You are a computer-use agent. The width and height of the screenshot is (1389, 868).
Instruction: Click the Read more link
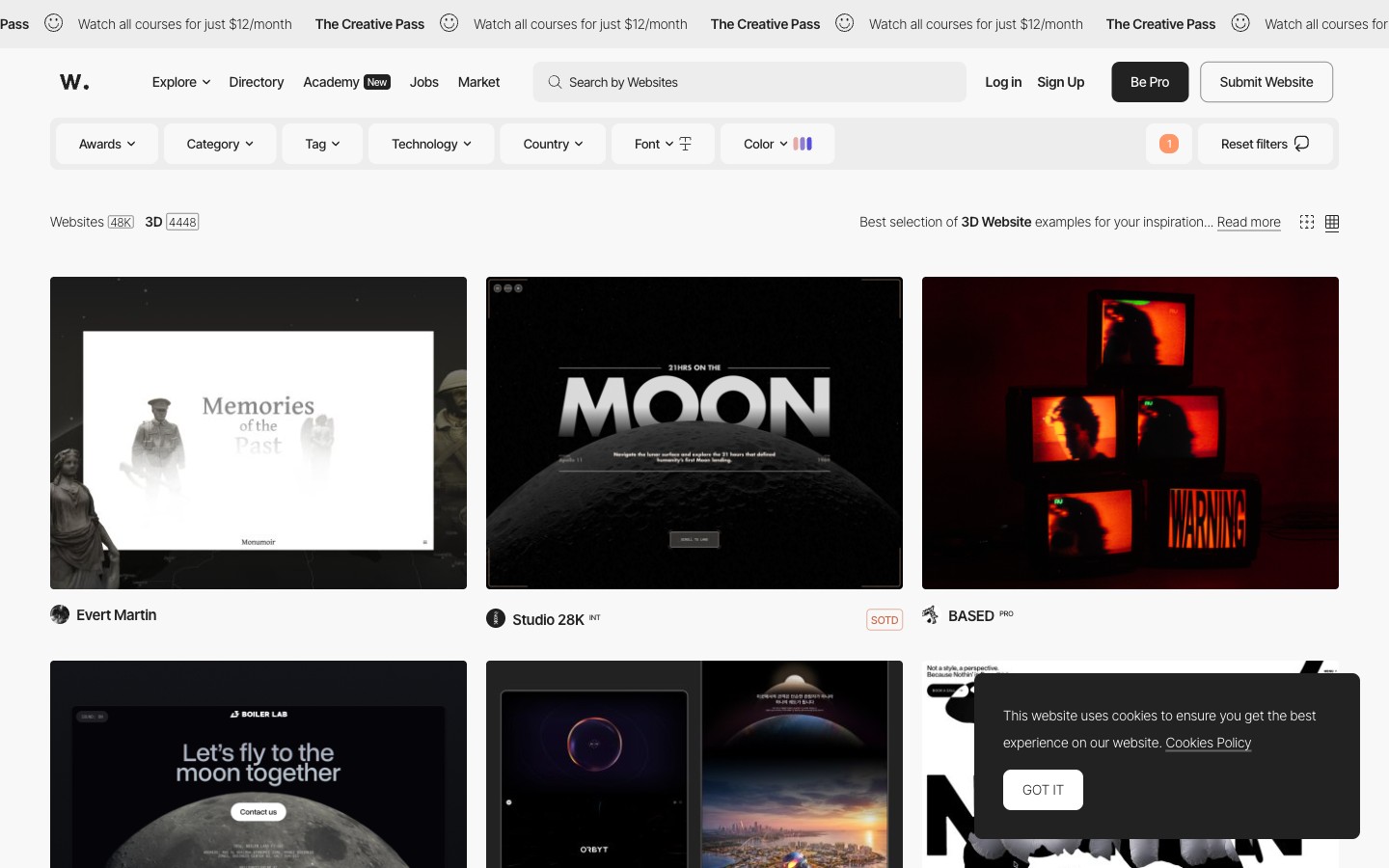[1249, 222]
